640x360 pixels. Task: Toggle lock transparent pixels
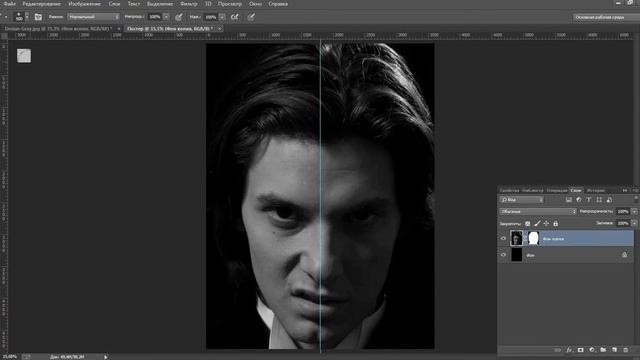pos(527,224)
